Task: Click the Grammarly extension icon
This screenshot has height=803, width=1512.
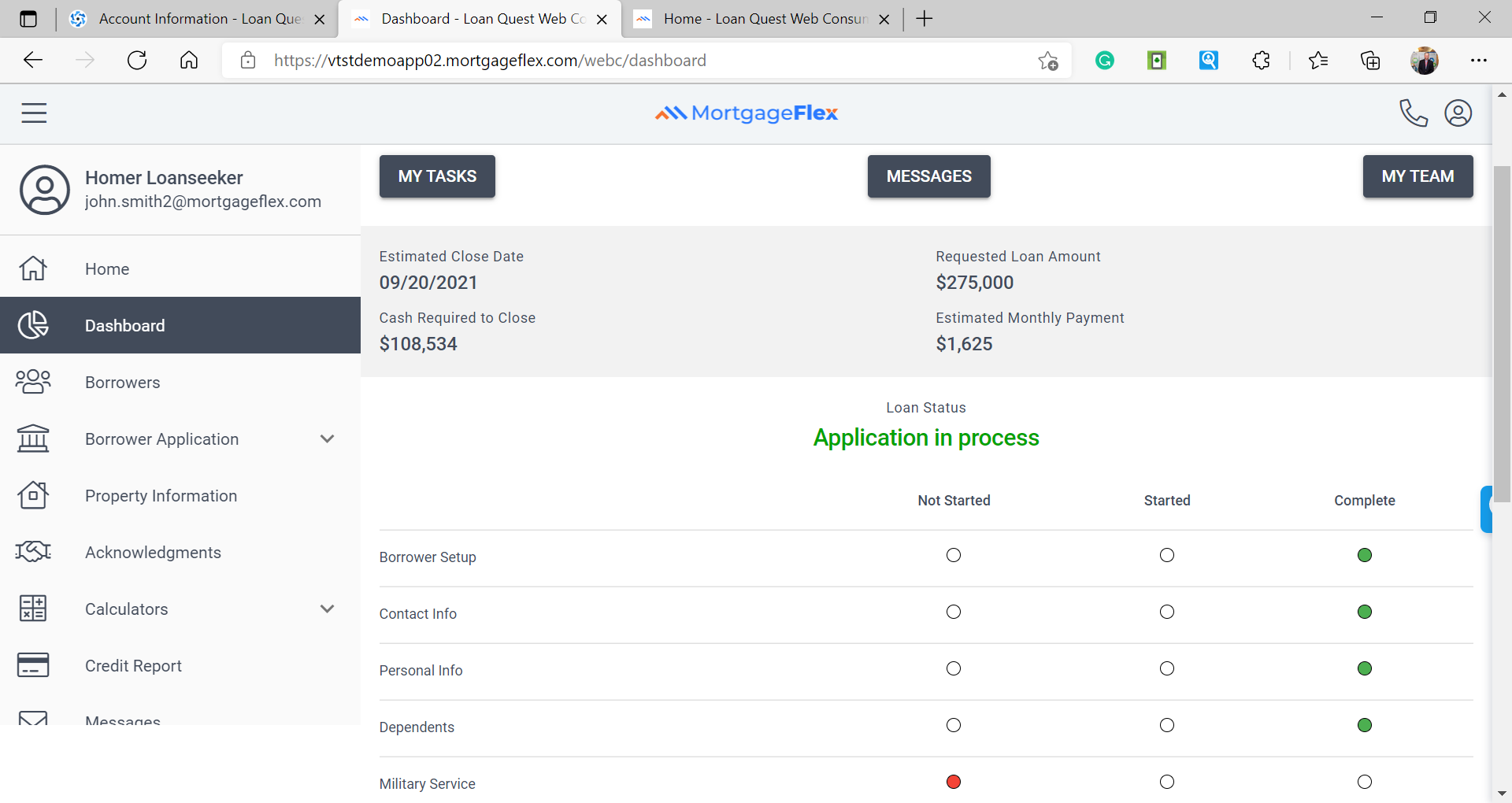Action: (x=1104, y=60)
